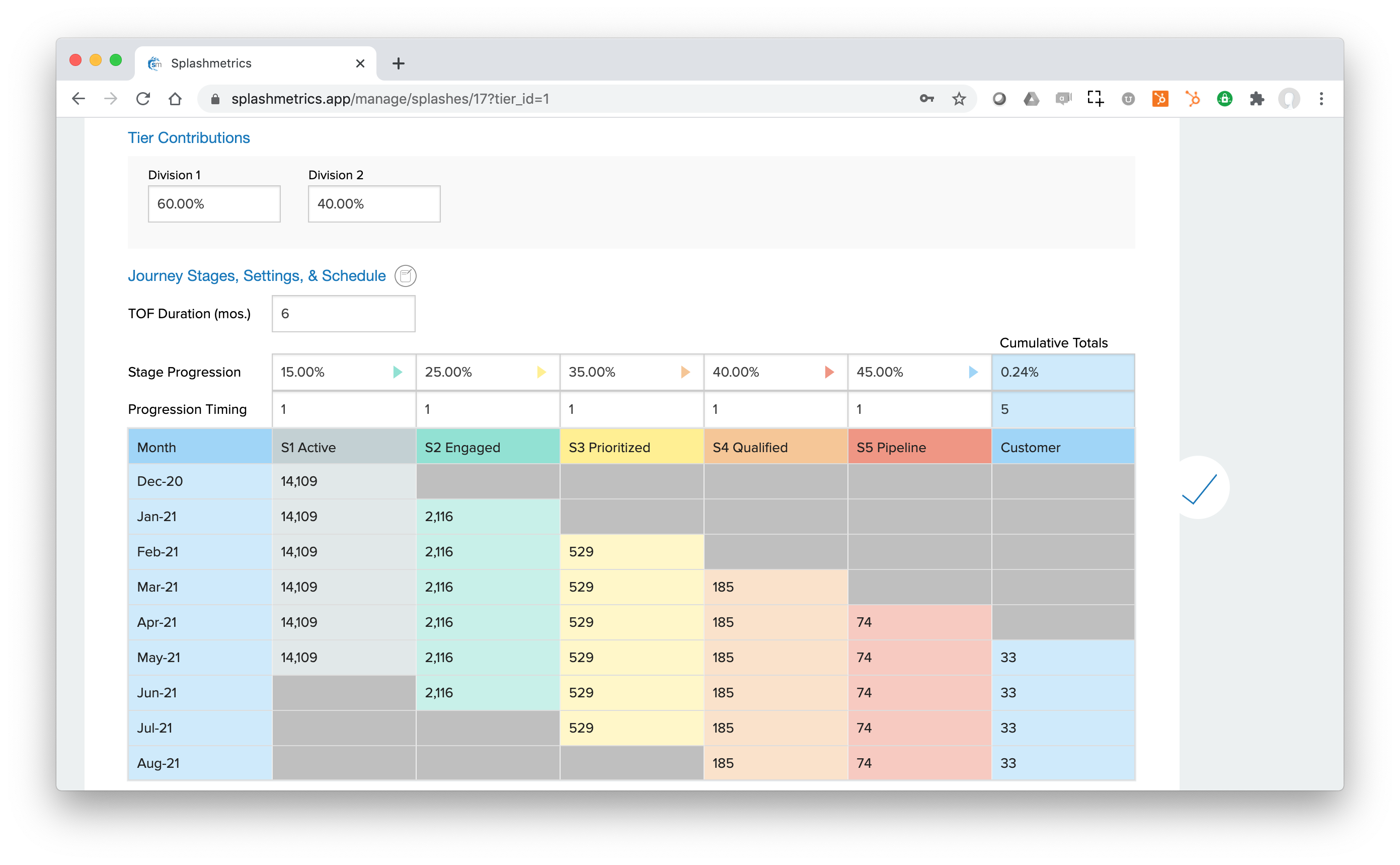The height and width of the screenshot is (865, 1400).
Task: Open the HubSpot orange extension icon
Action: tap(1160, 99)
